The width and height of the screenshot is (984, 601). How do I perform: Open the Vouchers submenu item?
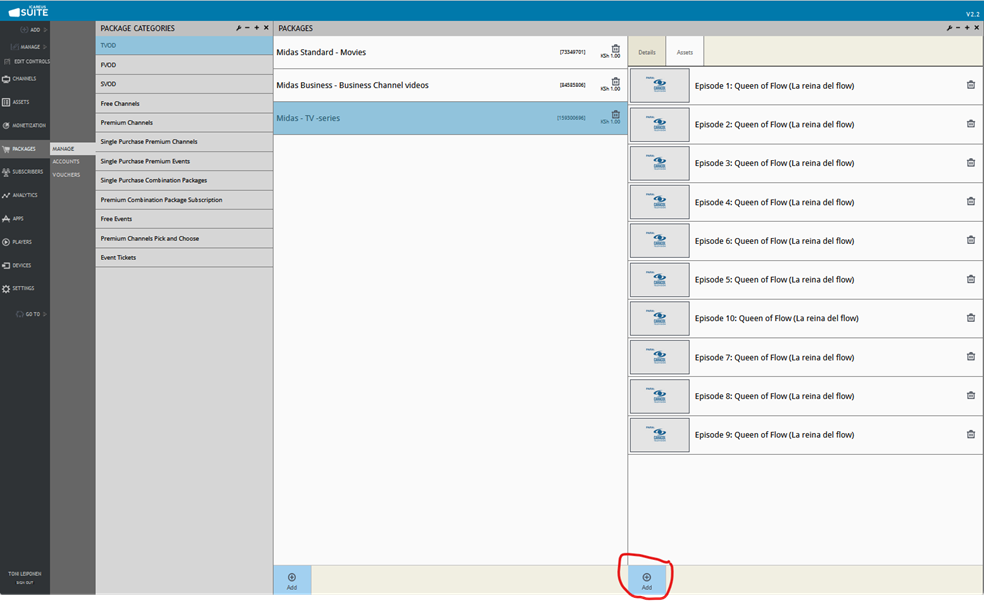coord(66,175)
